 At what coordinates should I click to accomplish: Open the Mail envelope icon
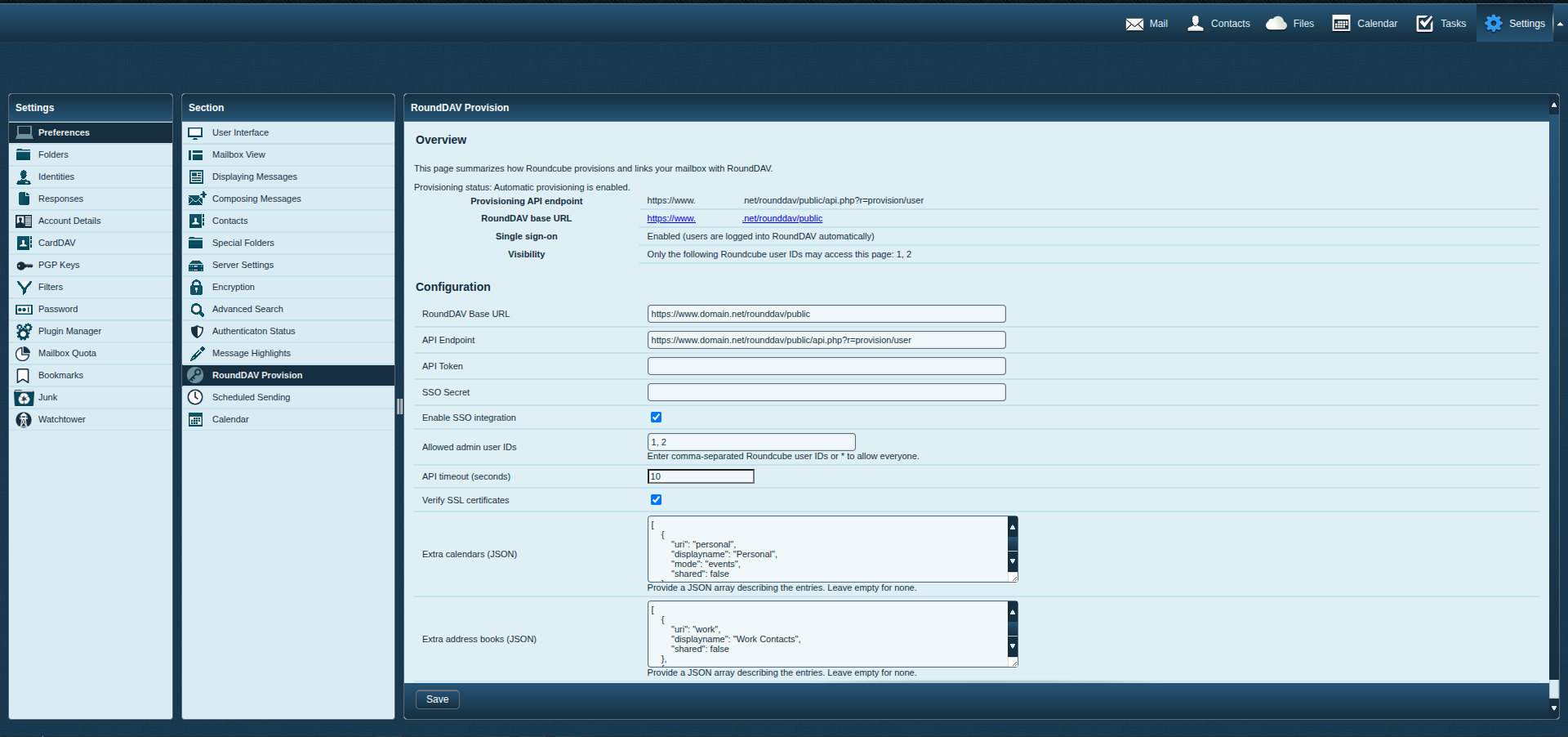click(x=1134, y=24)
